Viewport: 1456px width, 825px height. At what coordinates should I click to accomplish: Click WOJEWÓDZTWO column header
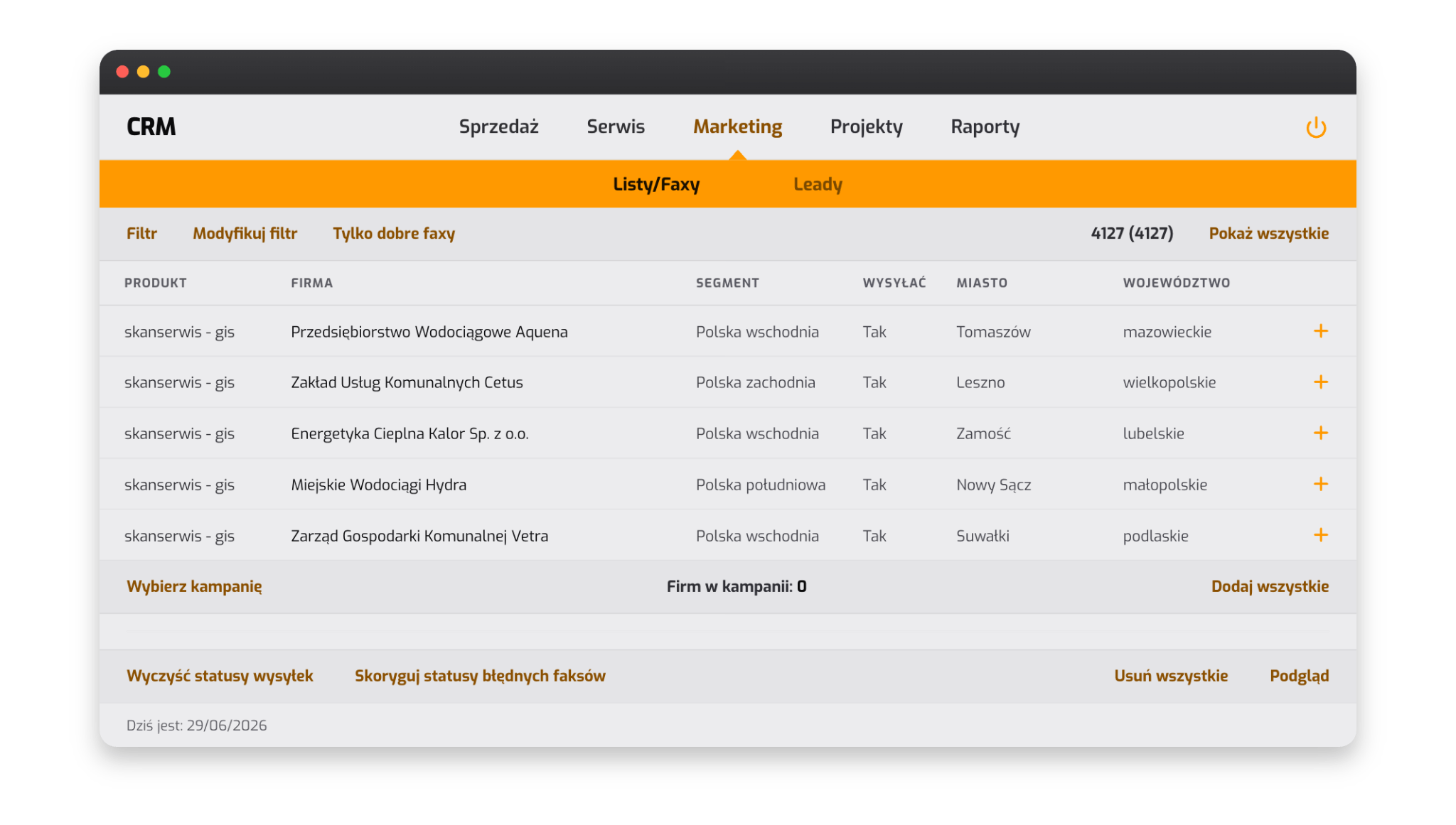point(1177,283)
